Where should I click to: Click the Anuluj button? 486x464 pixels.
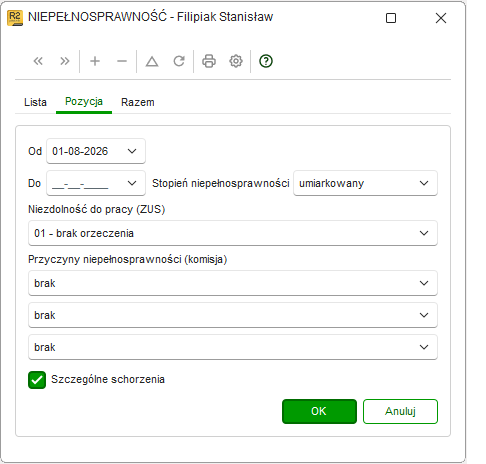[x=400, y=412]
